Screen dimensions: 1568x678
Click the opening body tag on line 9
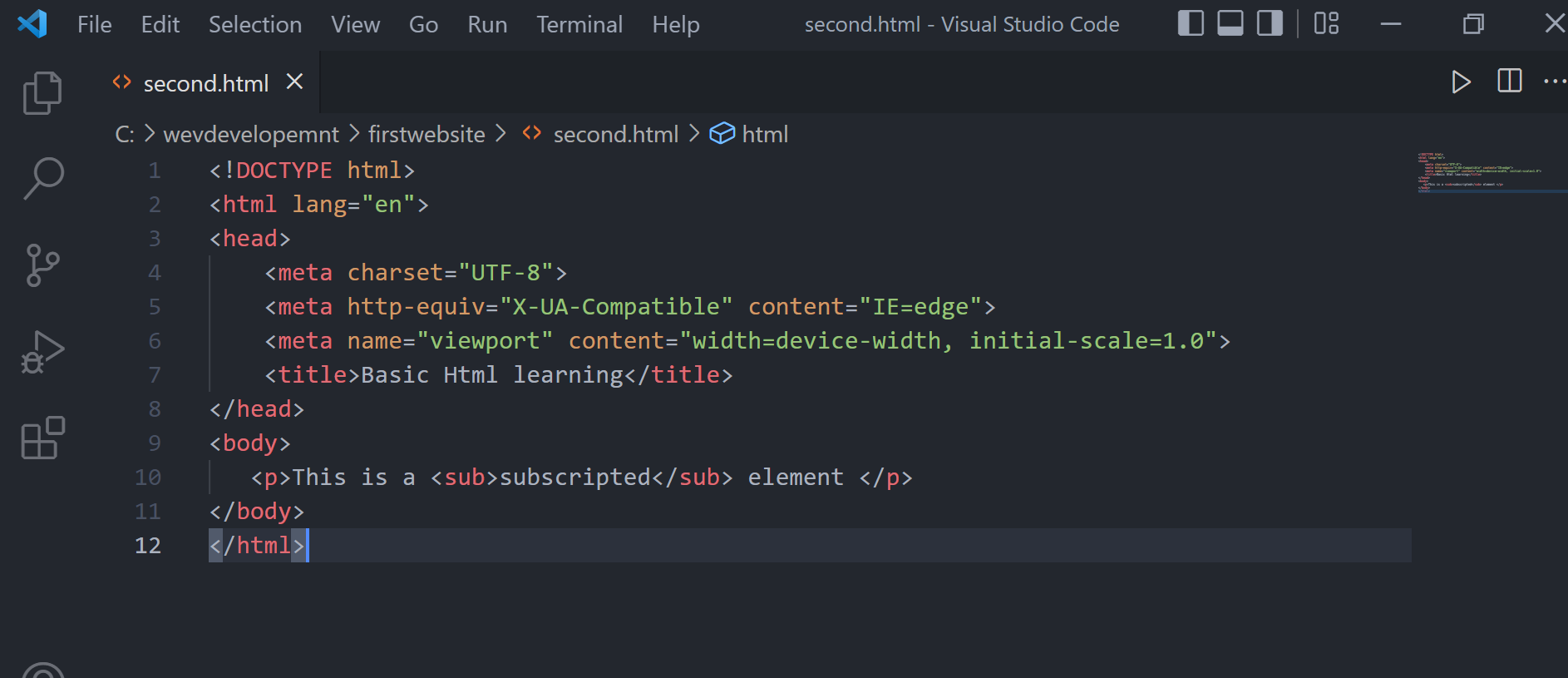tap(249, 443)
